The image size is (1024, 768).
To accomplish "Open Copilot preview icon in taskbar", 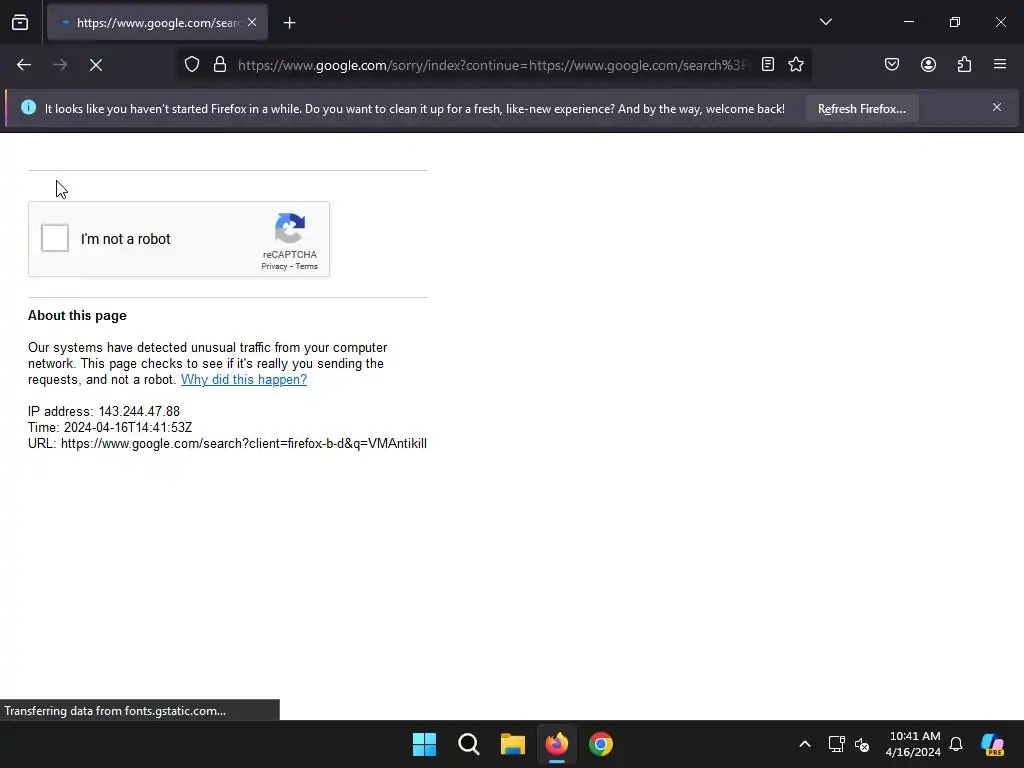I will point(992,744).
